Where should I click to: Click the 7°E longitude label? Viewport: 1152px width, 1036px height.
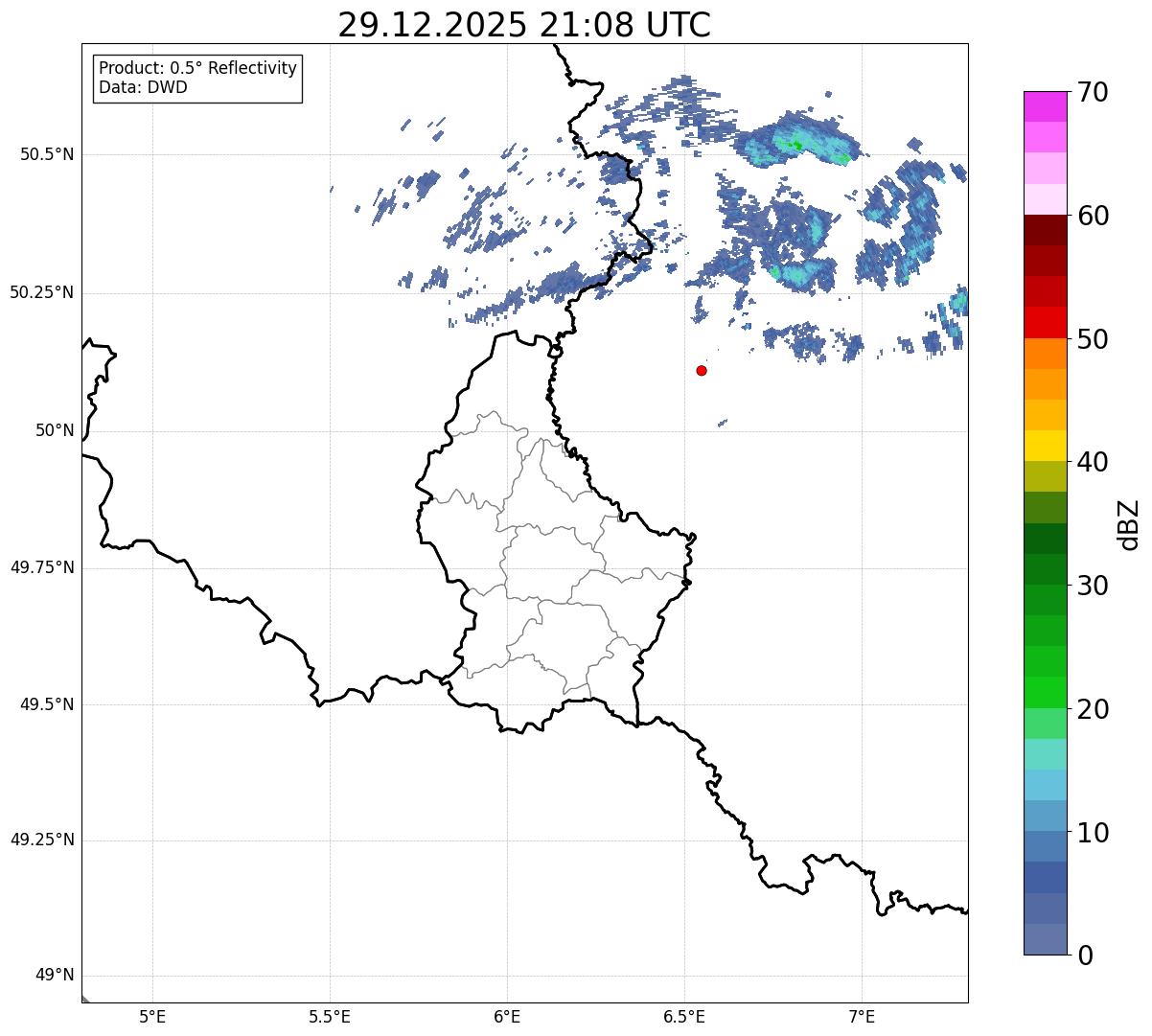(862, 1017)
